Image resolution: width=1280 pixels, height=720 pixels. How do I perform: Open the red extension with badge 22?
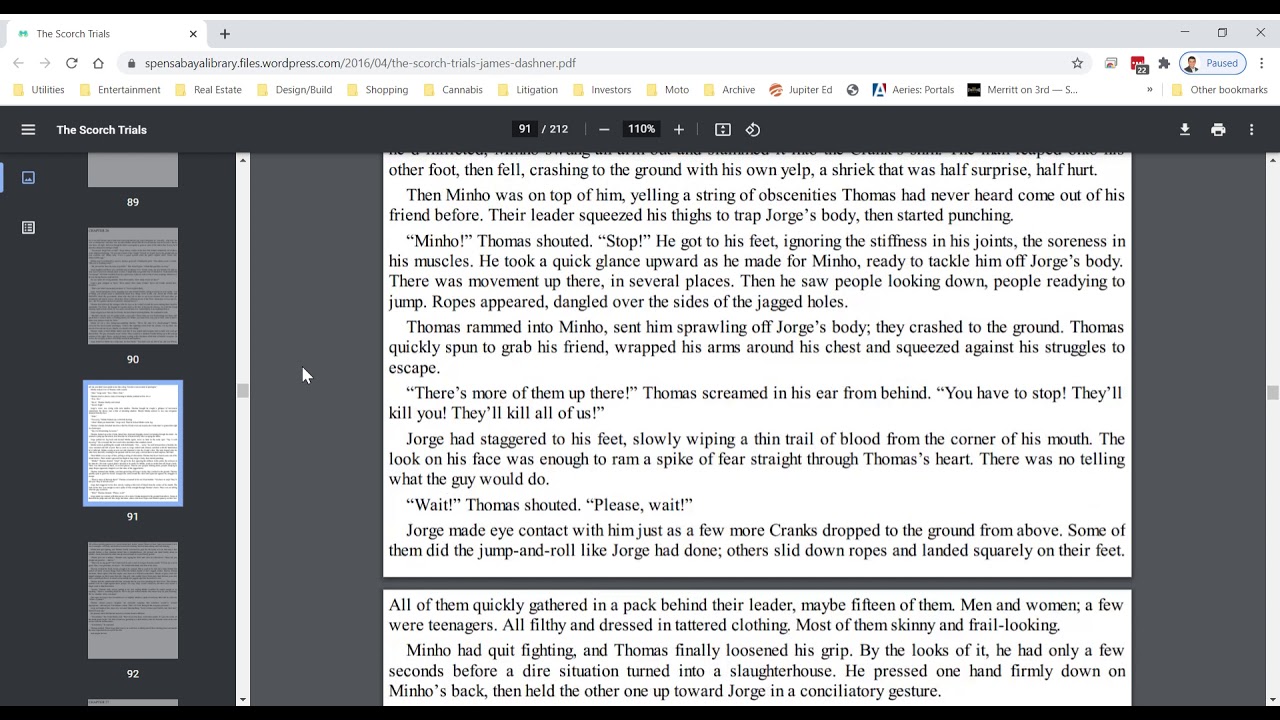click(x=1138, y=64)
